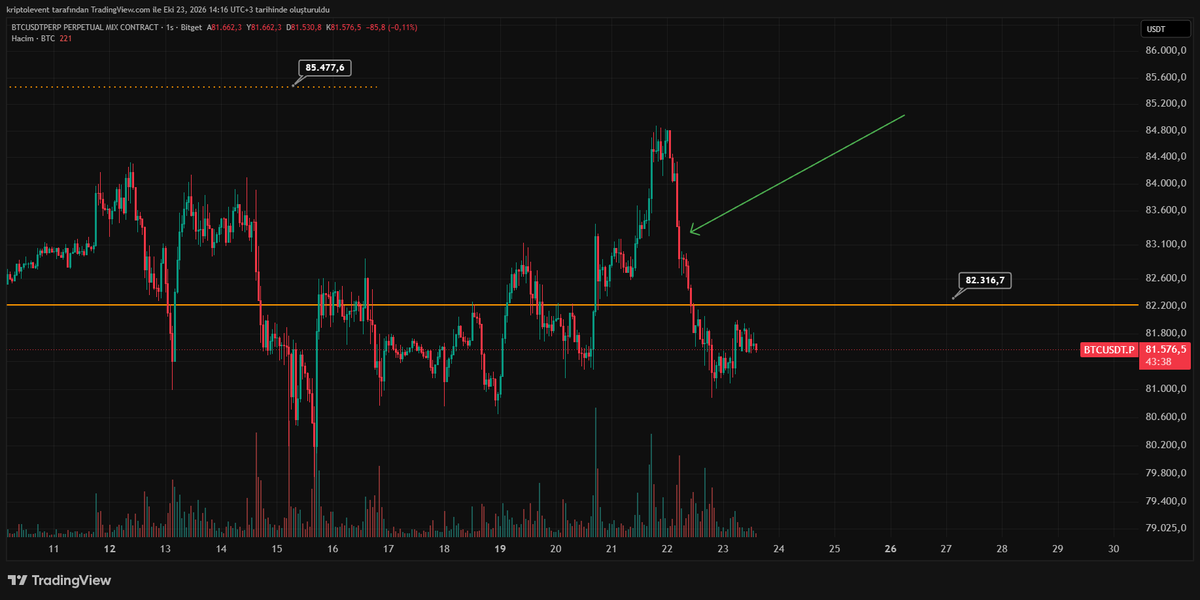Click the 84.000,0 price axis label
This screenshot has height=600, width=1200.
click(x=1166, y=183)
